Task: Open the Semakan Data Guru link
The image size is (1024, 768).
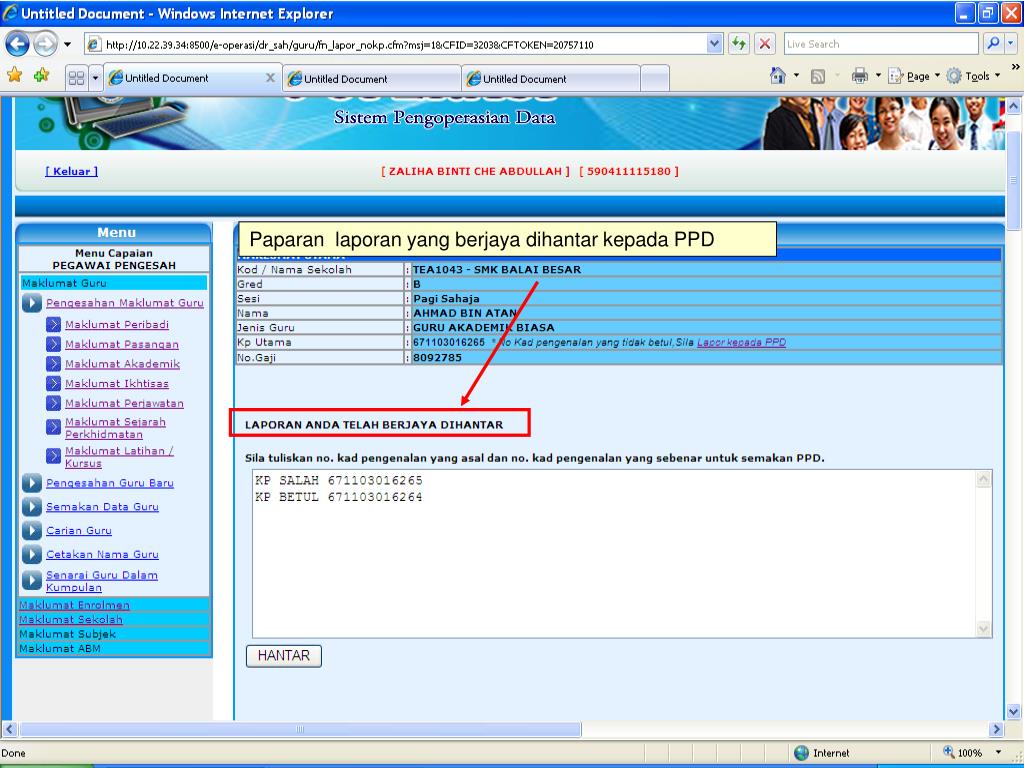Action: point(103,507)
